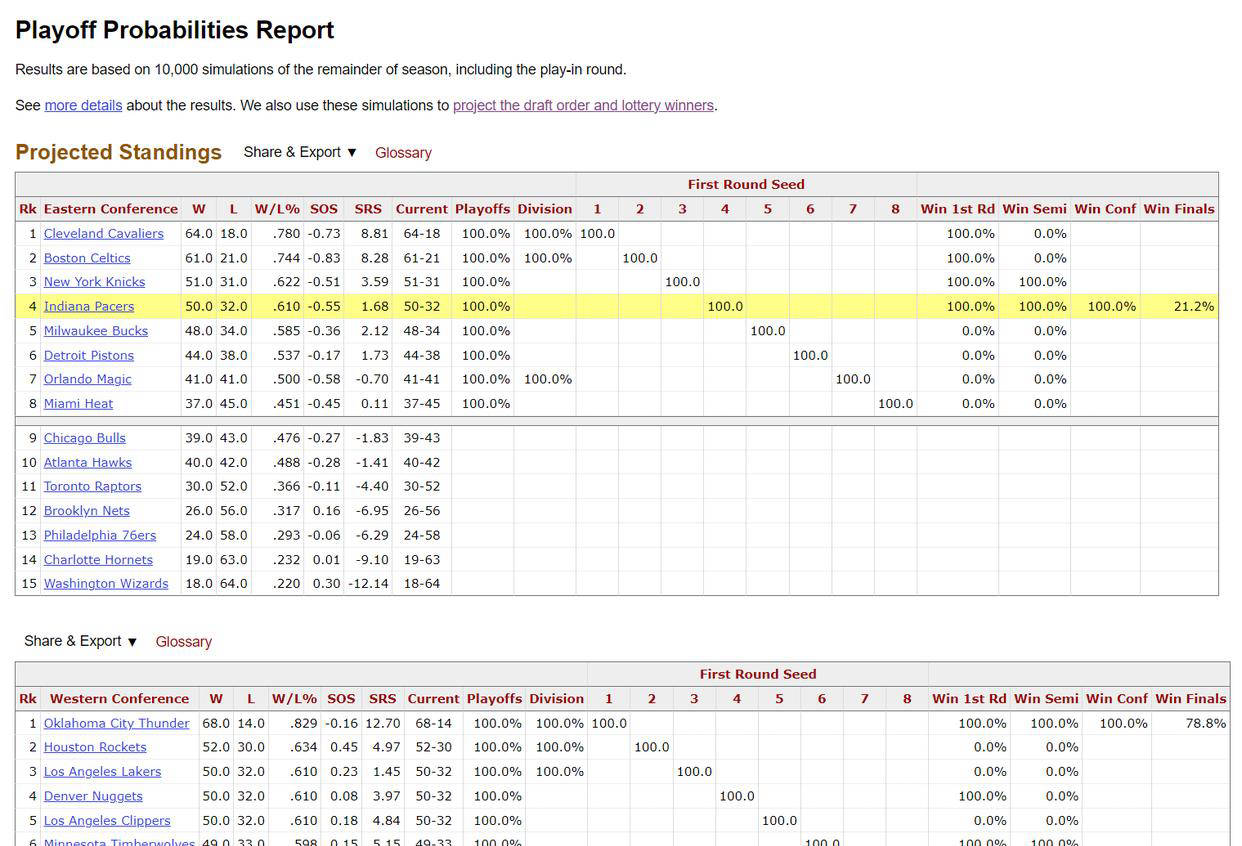Select Hornets current record 19-63
Viewport: 1242px width, 846px height.
tap(422, 560)
